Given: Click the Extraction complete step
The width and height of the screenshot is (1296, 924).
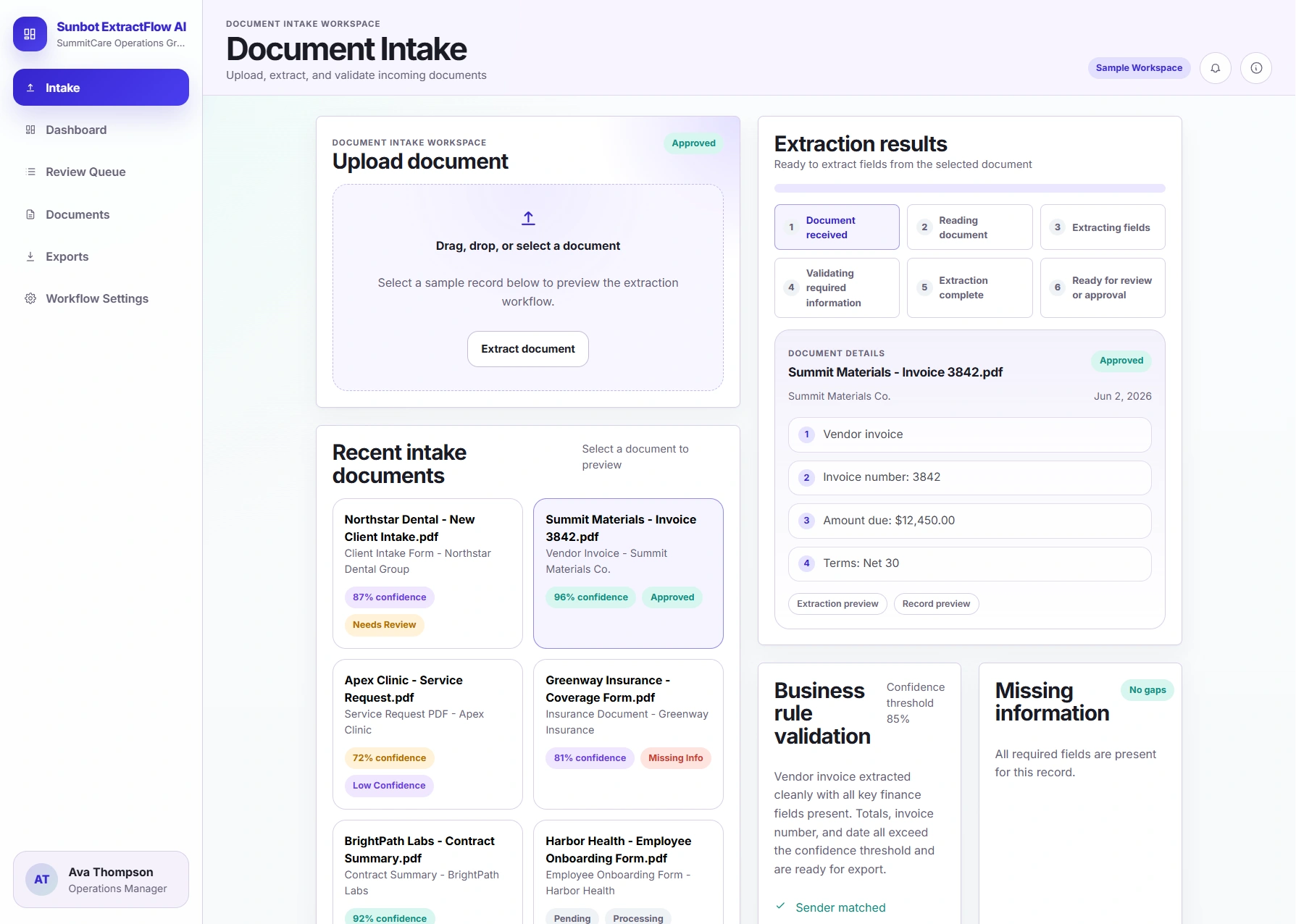Looking at the screenshot, I should 969,287.
